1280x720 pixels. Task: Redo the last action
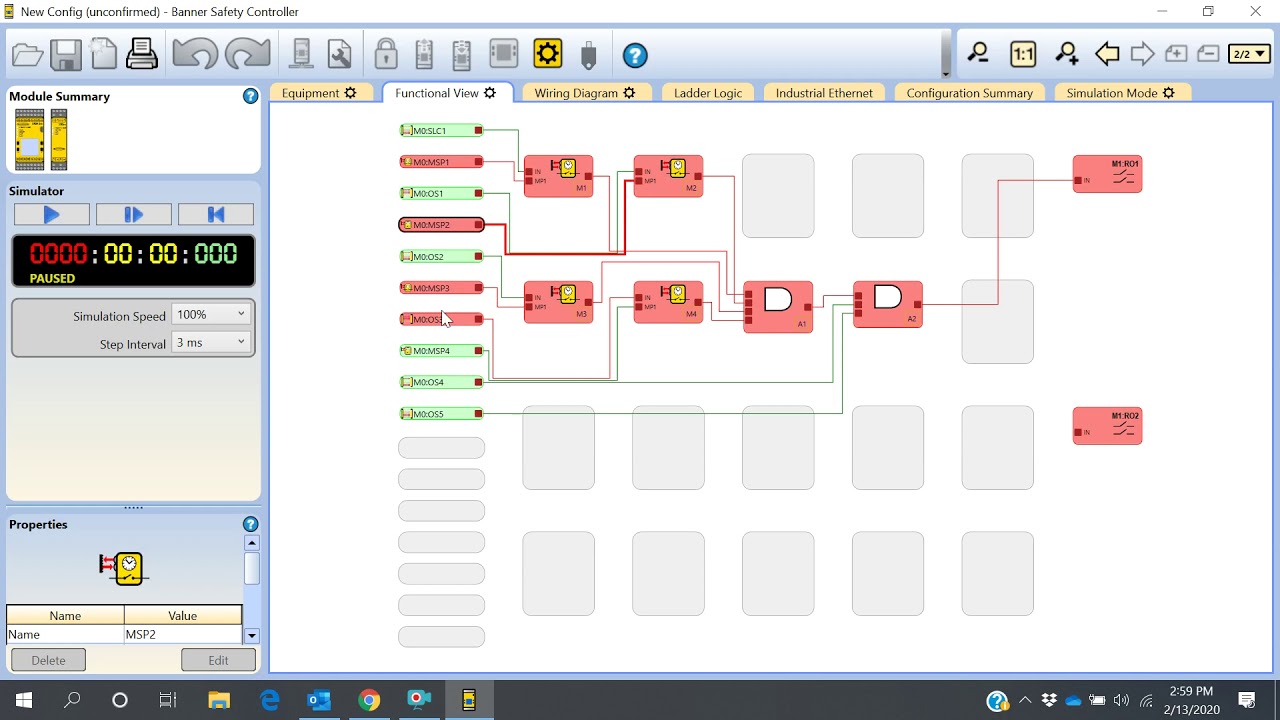coord(247,54)
